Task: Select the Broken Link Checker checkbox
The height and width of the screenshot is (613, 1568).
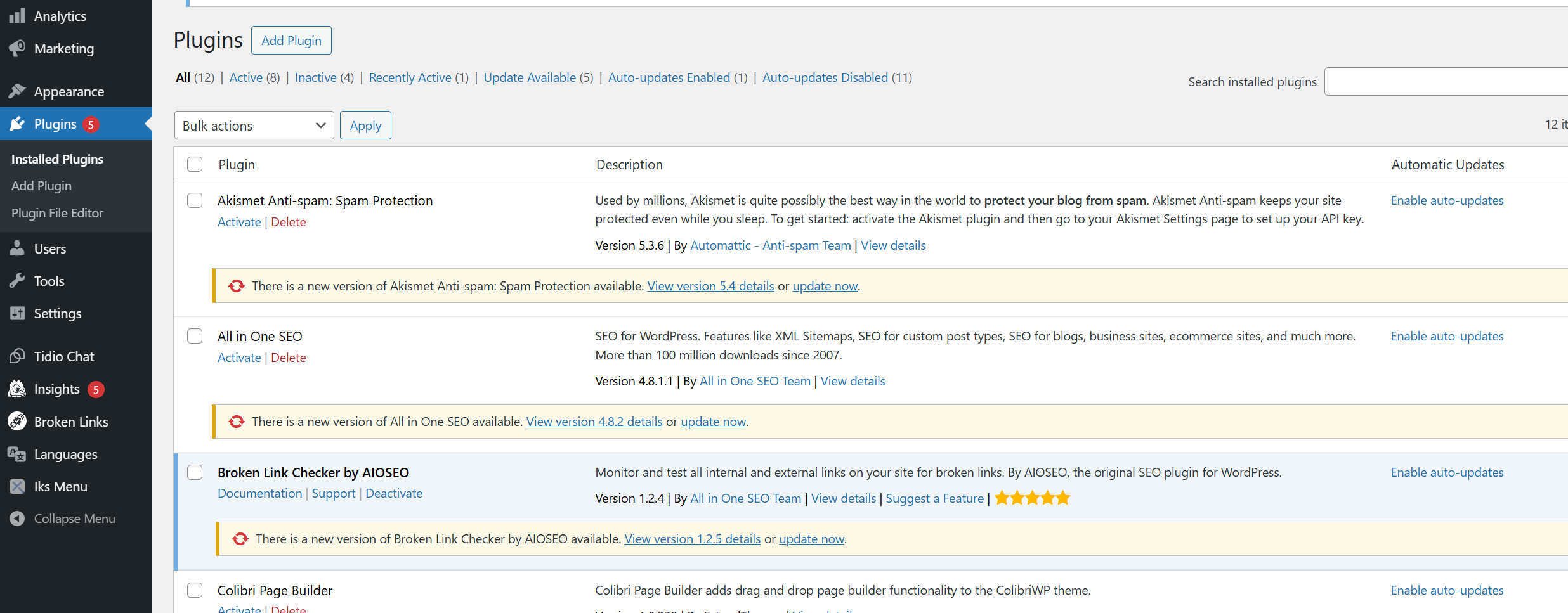Action: 195,472
